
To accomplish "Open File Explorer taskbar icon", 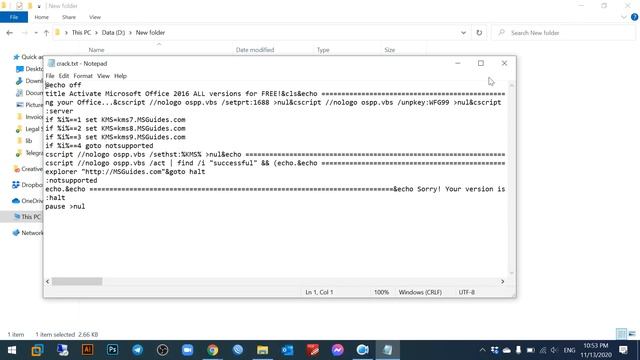I will coord(262,350).
